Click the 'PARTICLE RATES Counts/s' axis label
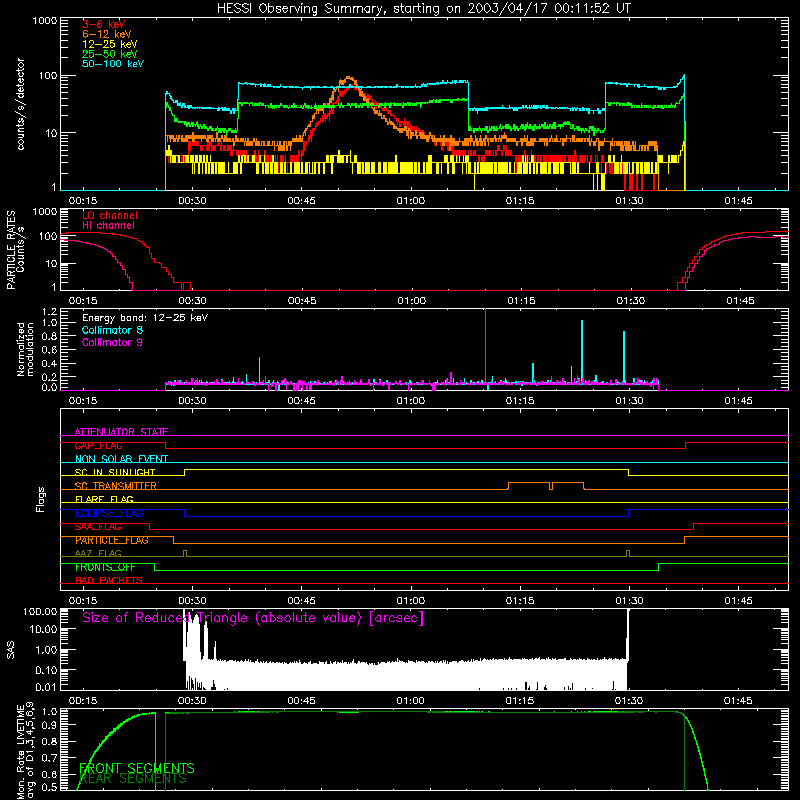This screenshot has width=800, height=800. click(x=15, y=249)
